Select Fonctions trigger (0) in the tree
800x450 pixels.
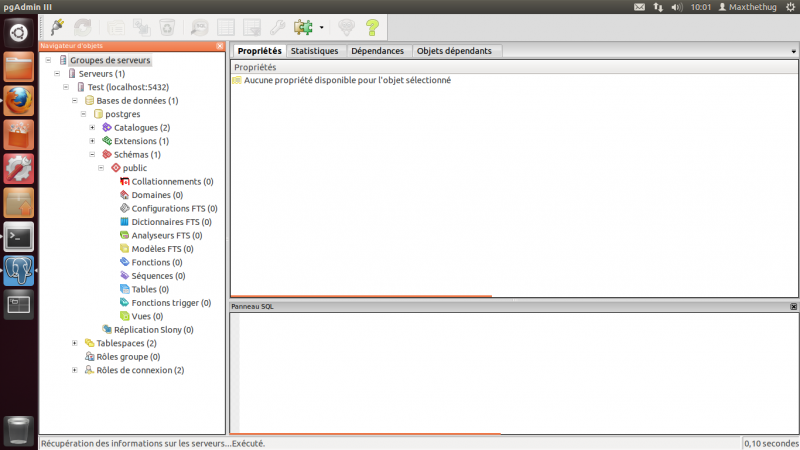[x=170, y=302]
